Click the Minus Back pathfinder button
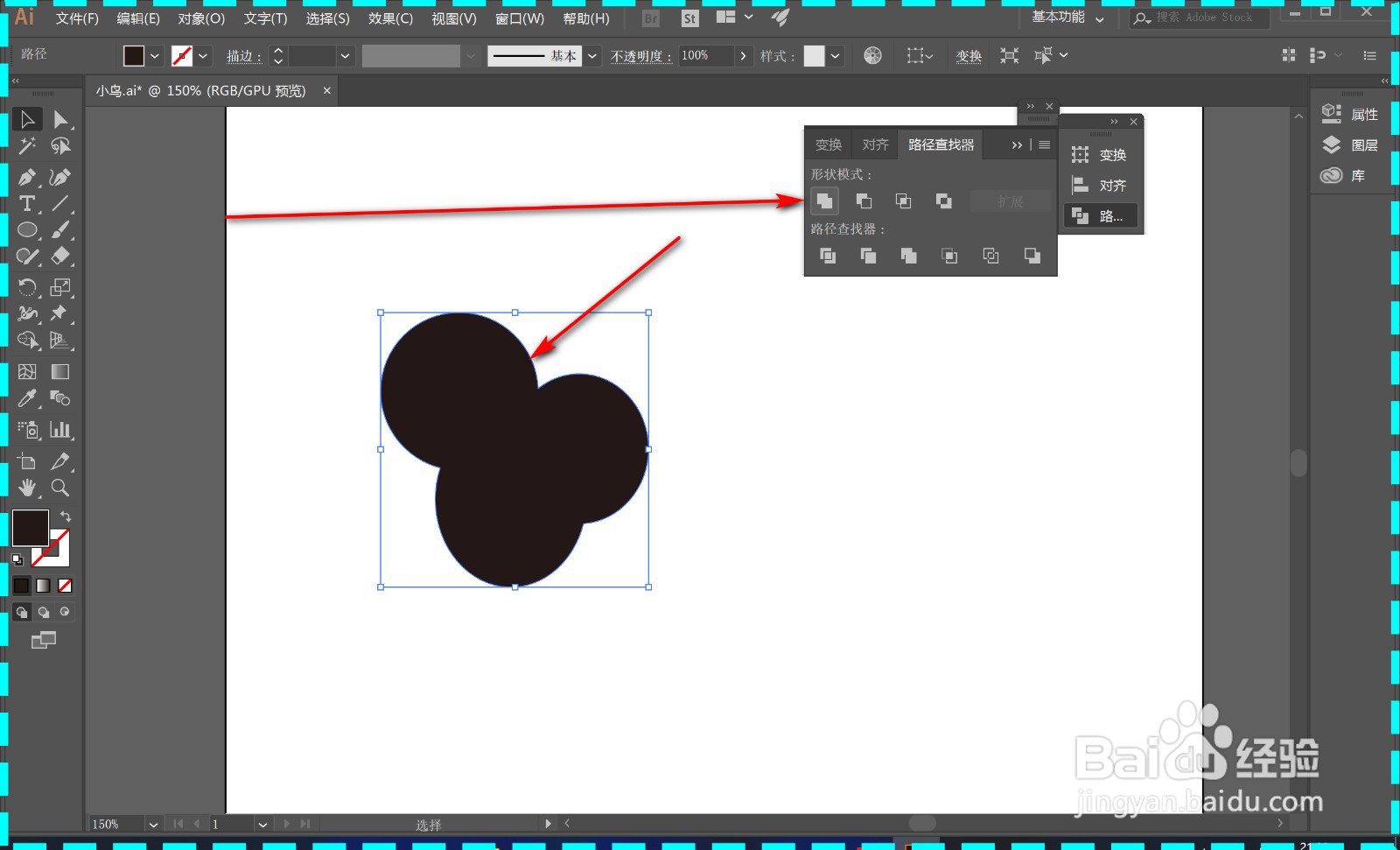The width and height of the screenshot is (1400, 850). point(1032,256)
